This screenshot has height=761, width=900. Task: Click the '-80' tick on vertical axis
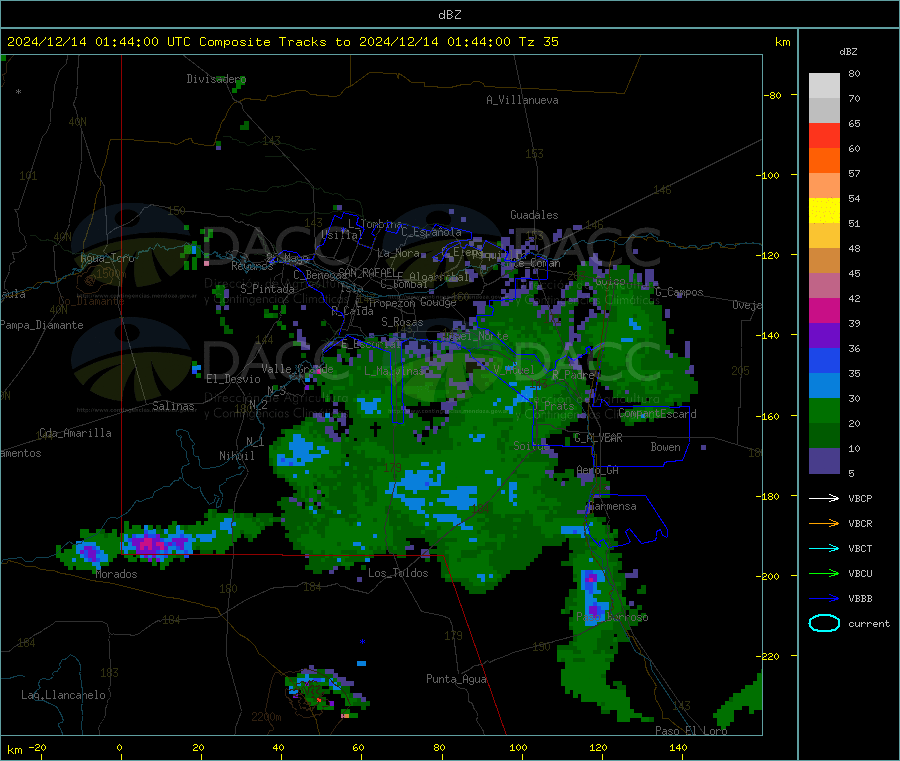(x=773, y=95)
